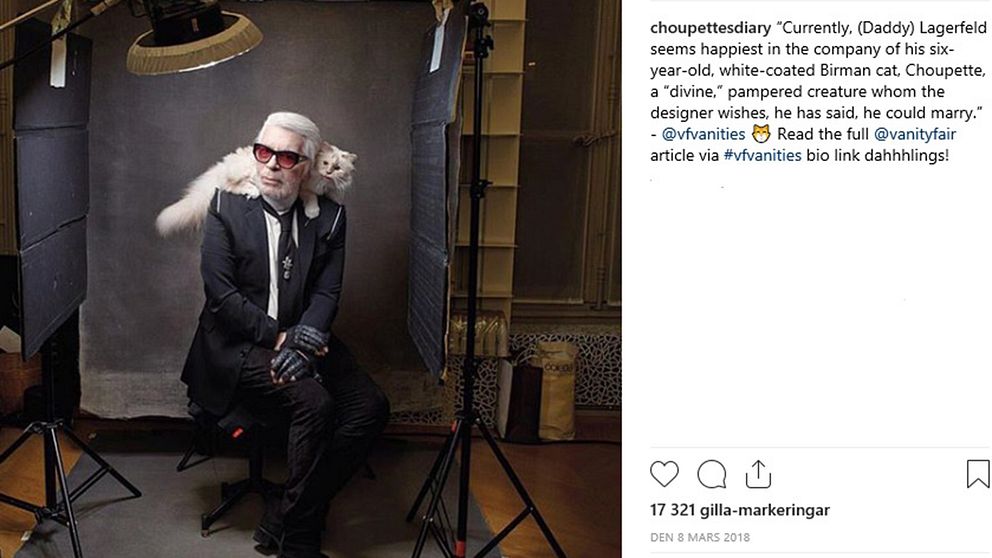This screenshot has width=992, height=558.
Task: Click the brooch on the black tie
Action: pyautogui.click(x=287, y=266)
